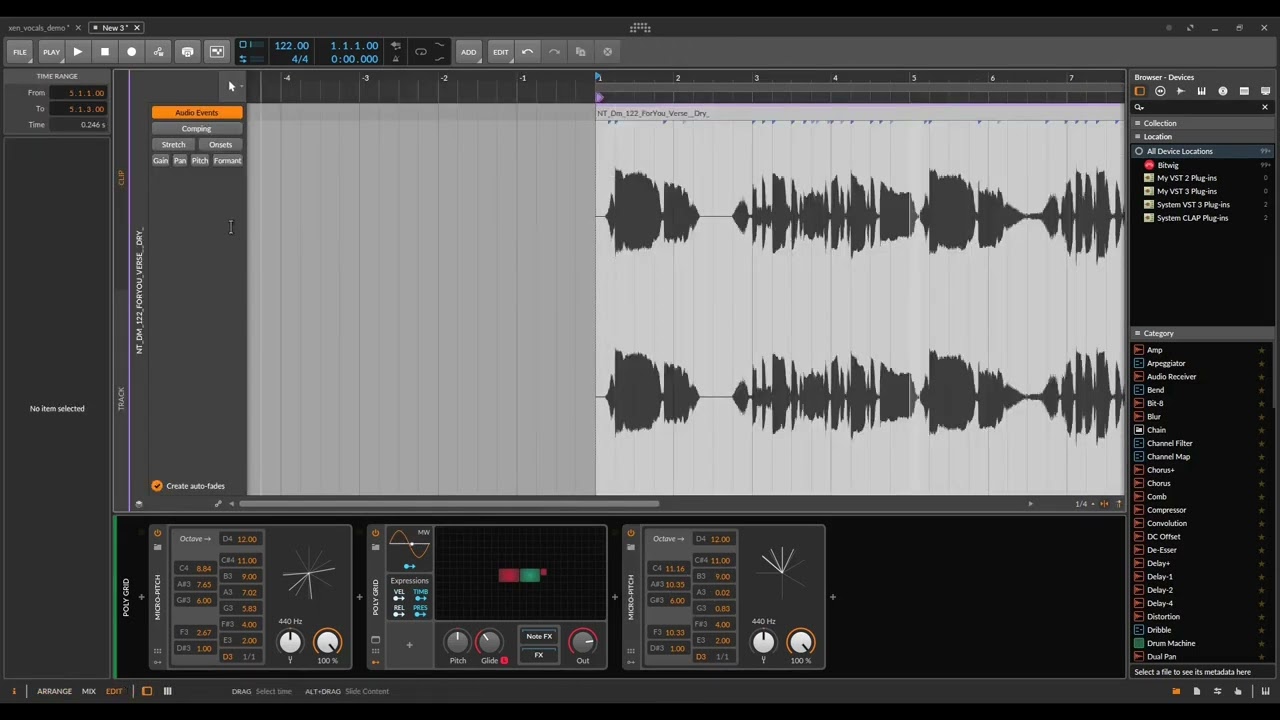Screen dimensions: 1280x720
Task: Edit the To time range value
Action: click(80, 109)
